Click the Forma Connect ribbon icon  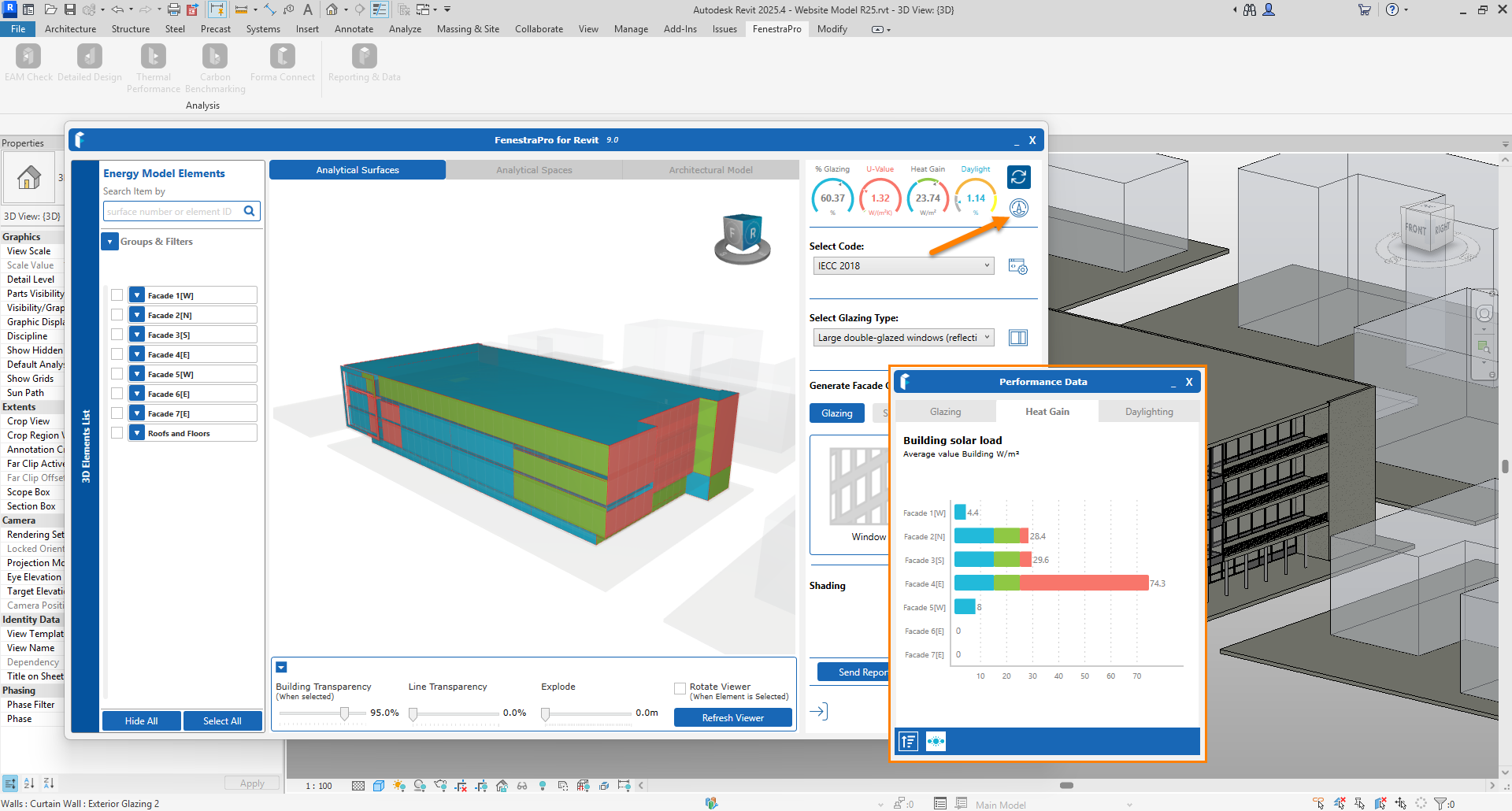click(282, 57)
